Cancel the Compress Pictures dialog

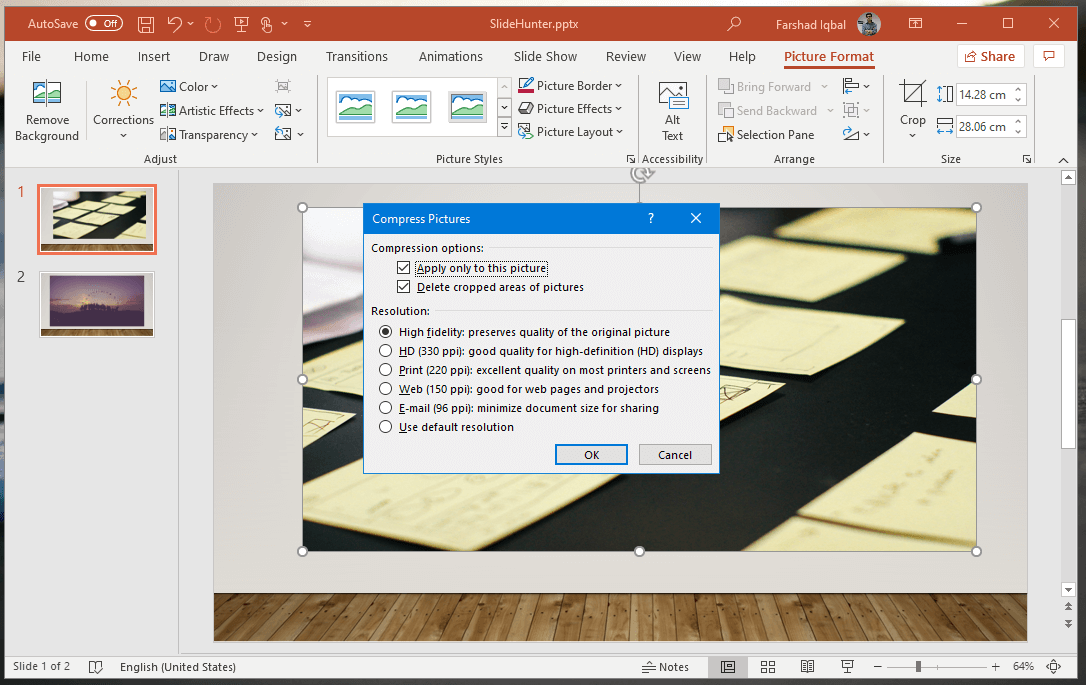675,455
